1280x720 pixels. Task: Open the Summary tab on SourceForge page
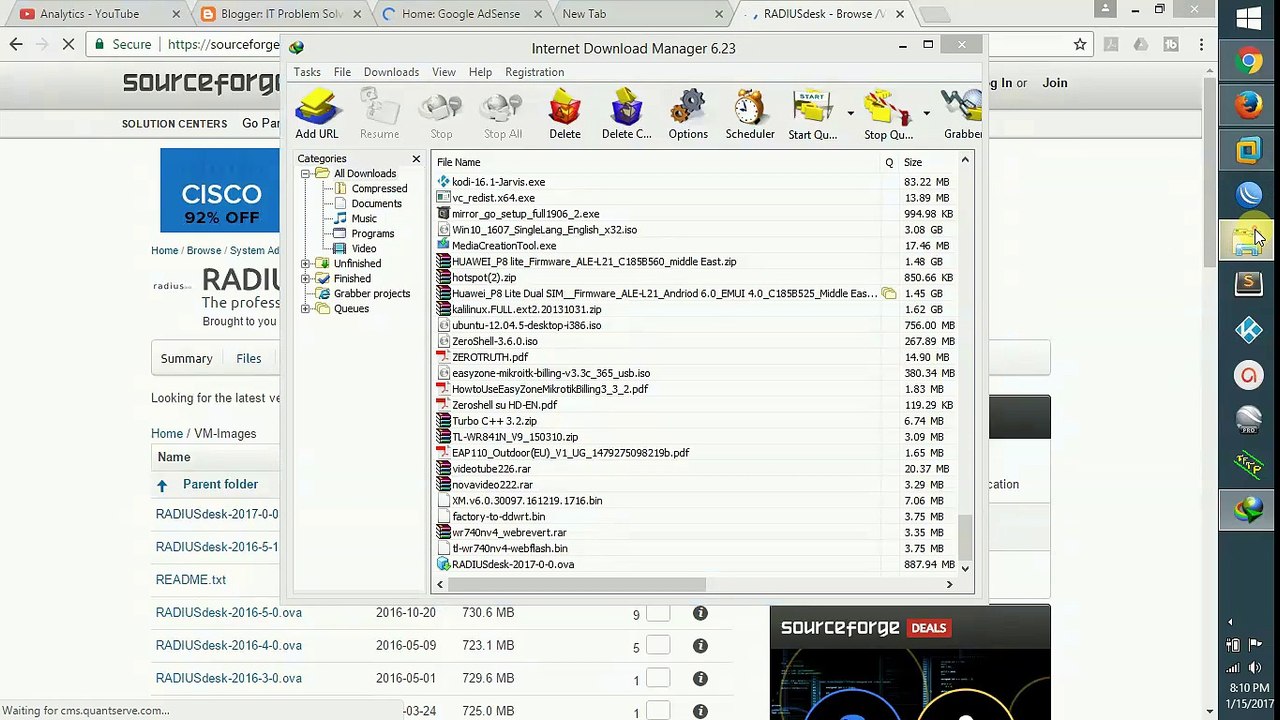tap(187, 358)
